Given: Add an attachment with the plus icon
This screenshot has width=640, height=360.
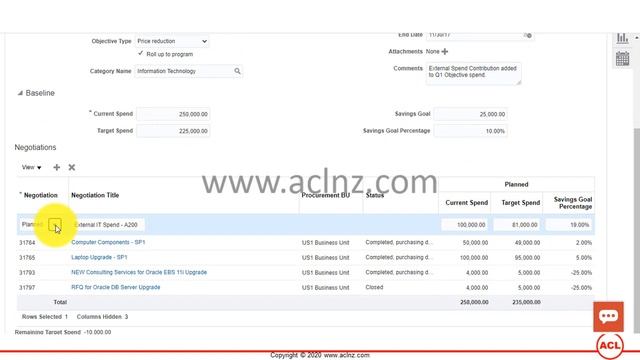Looking at the screenshot, I should click(445, 51).
